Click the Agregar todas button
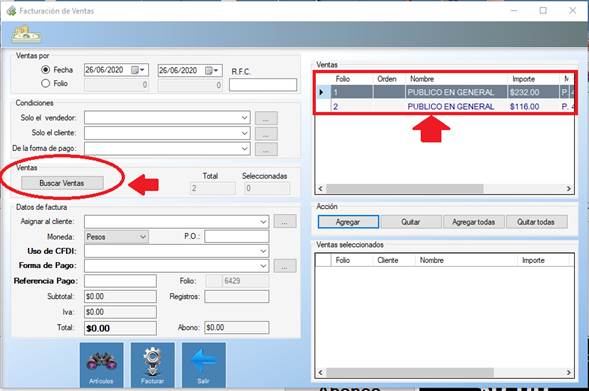 coord(473,222)
